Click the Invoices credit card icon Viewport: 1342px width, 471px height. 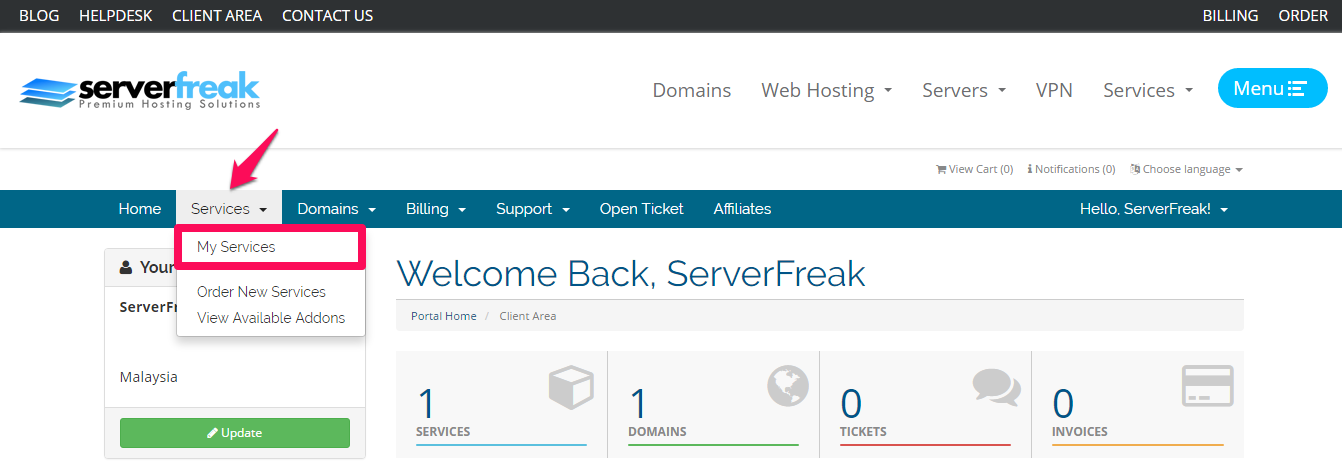[x=1208, y=385]
